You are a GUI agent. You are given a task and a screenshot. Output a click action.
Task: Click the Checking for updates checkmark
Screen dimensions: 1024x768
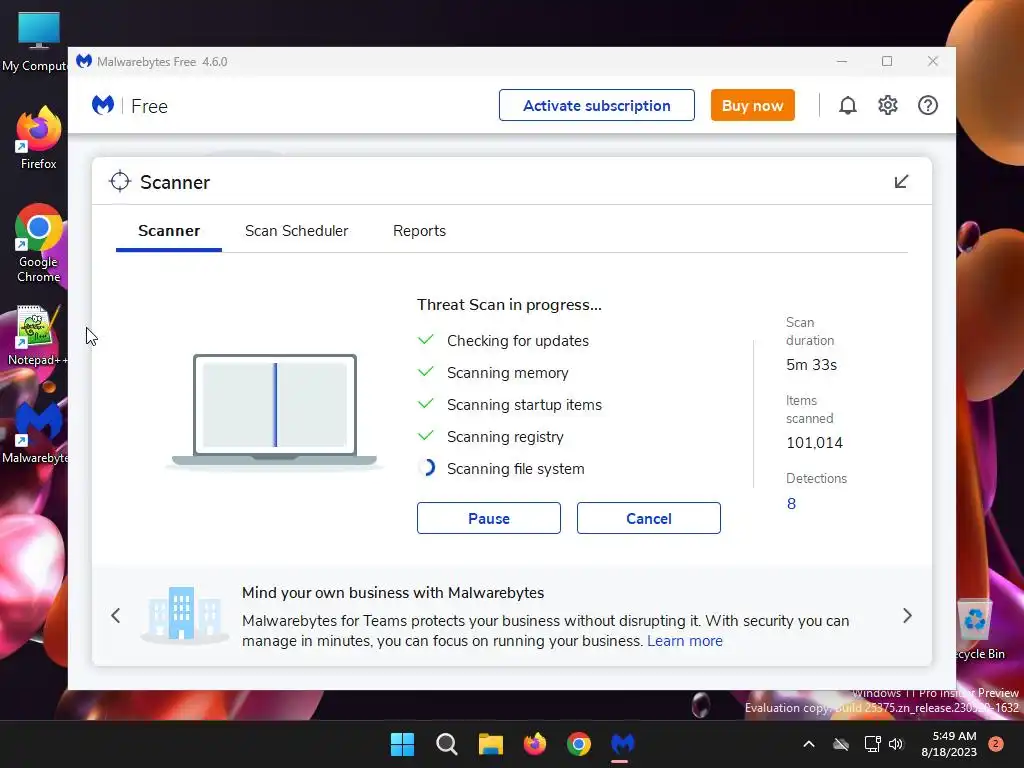pyautogui.click(x=426, y=340)
